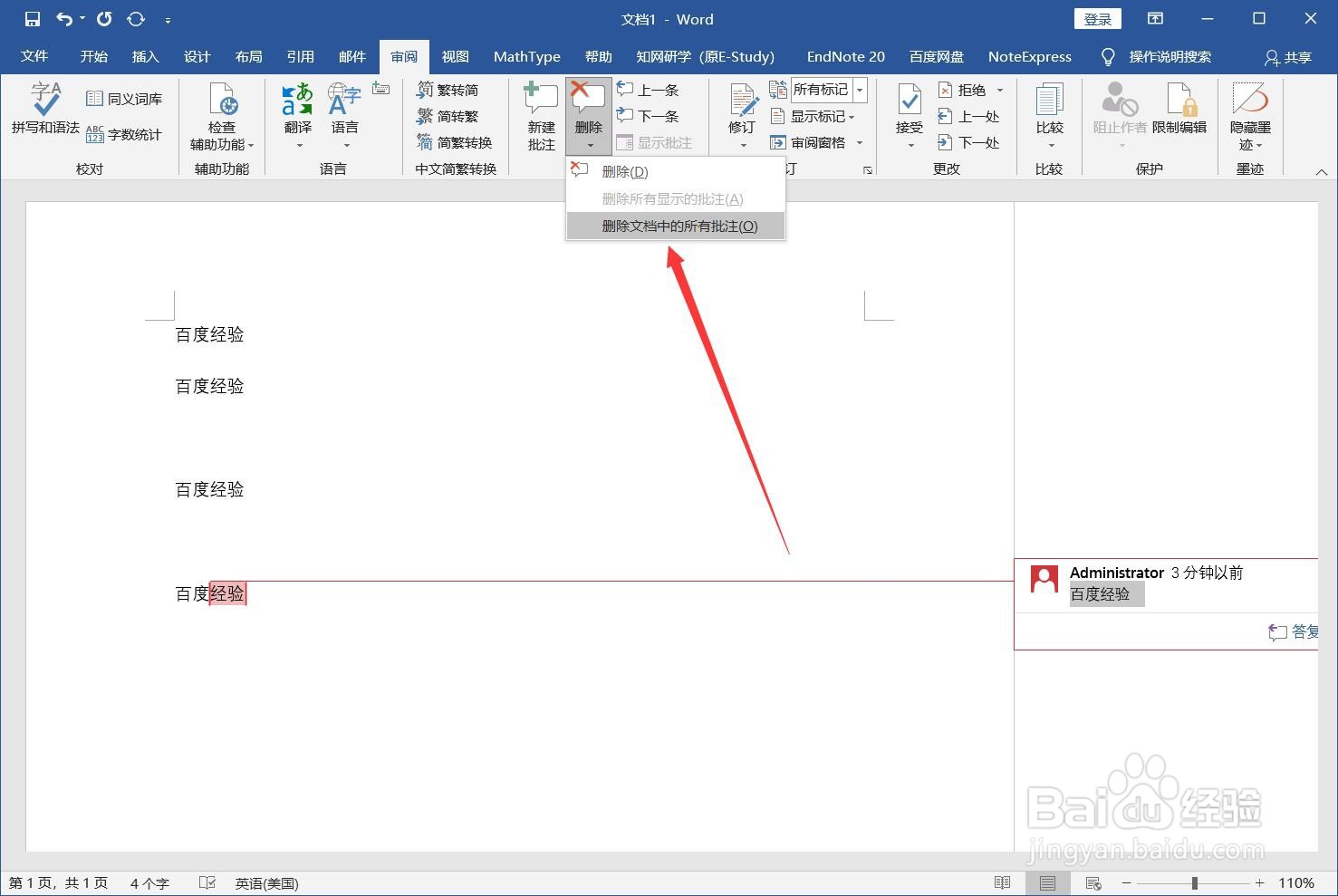Click the Tell Me search (操作说明搜索) box

click(1170, 56)
